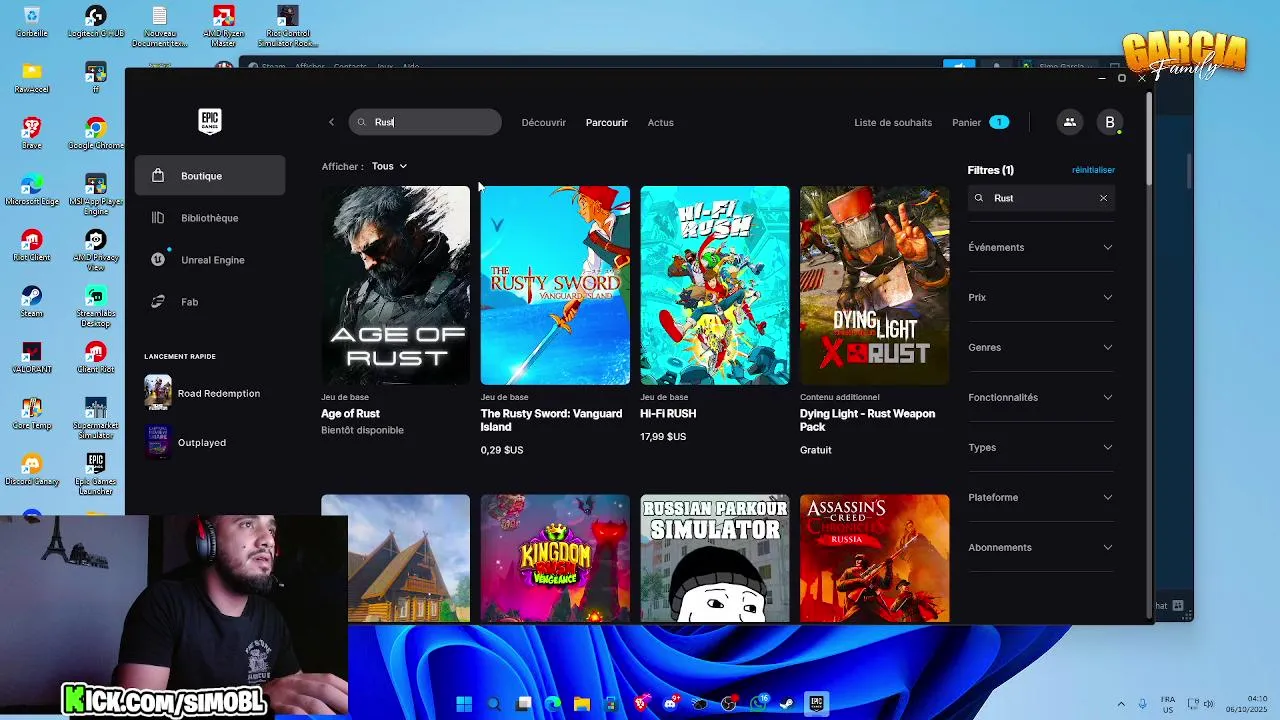Expand the Genres filter

pos(1041,347)
